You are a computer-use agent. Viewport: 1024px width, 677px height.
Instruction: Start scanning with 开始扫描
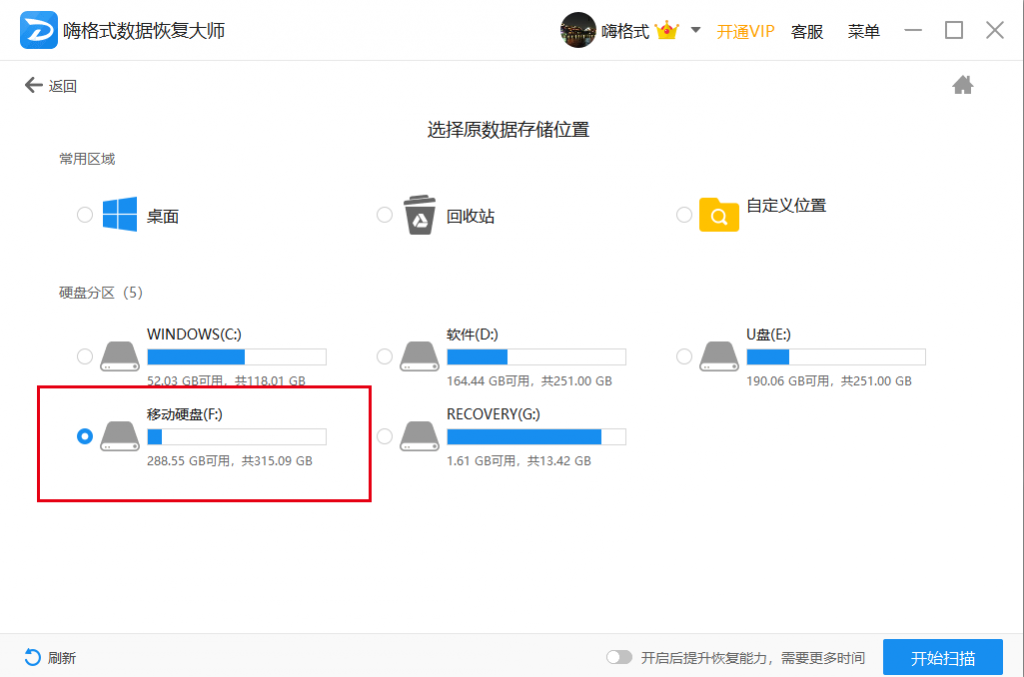click(942, 657)
